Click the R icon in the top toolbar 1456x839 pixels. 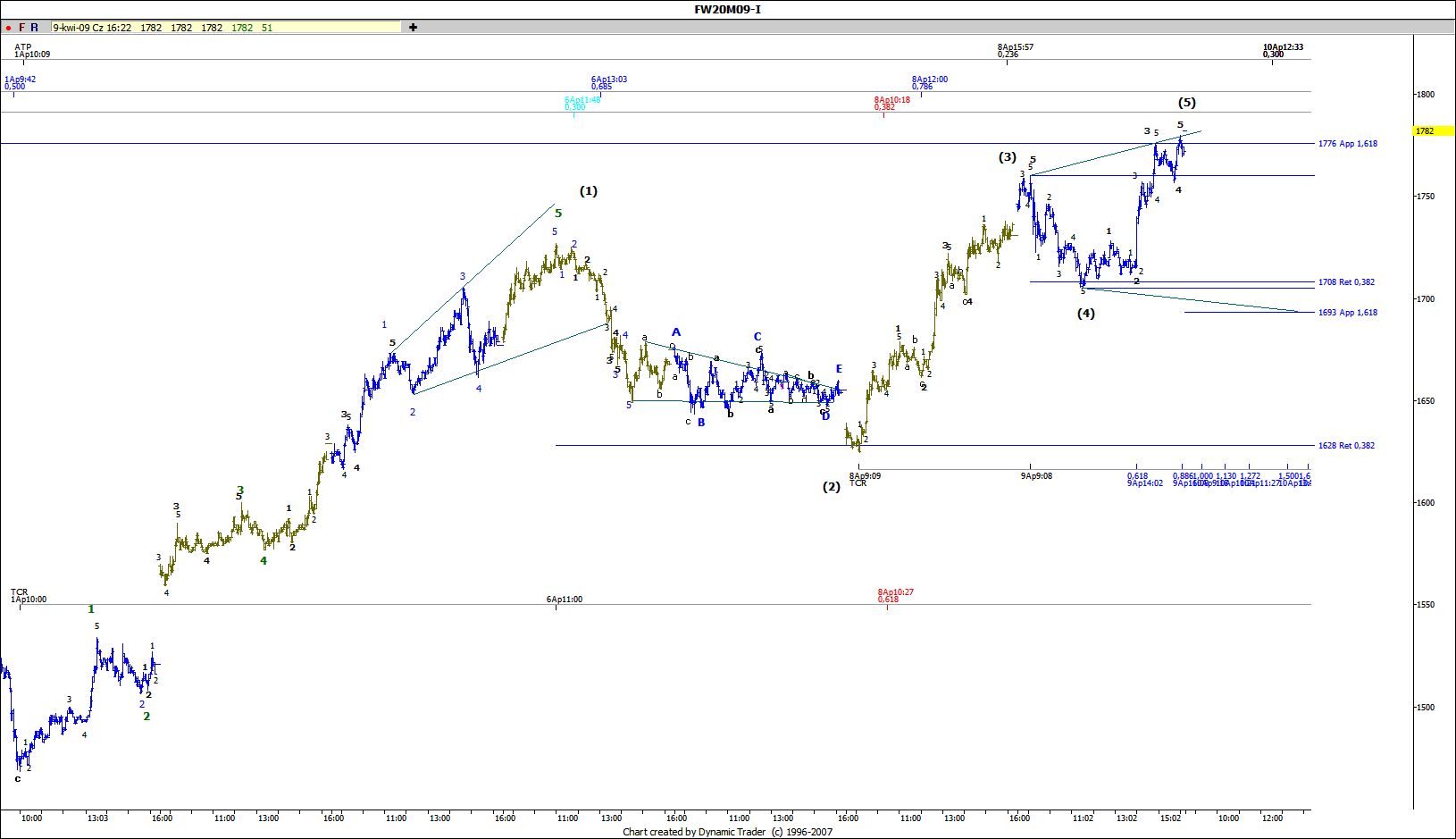(35, 28)
